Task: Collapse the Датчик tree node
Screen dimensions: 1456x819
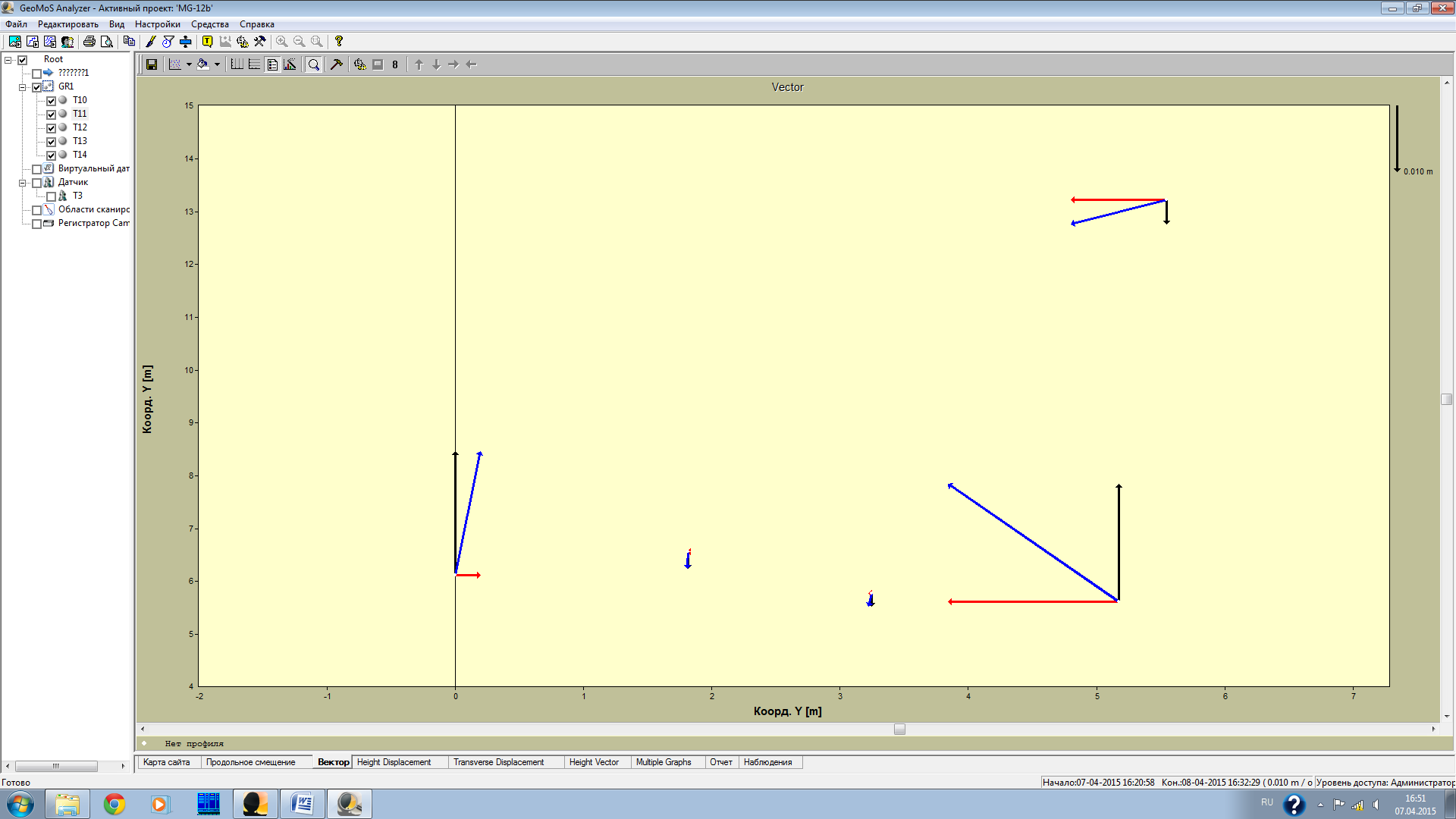Action: [x=22, y=183]
